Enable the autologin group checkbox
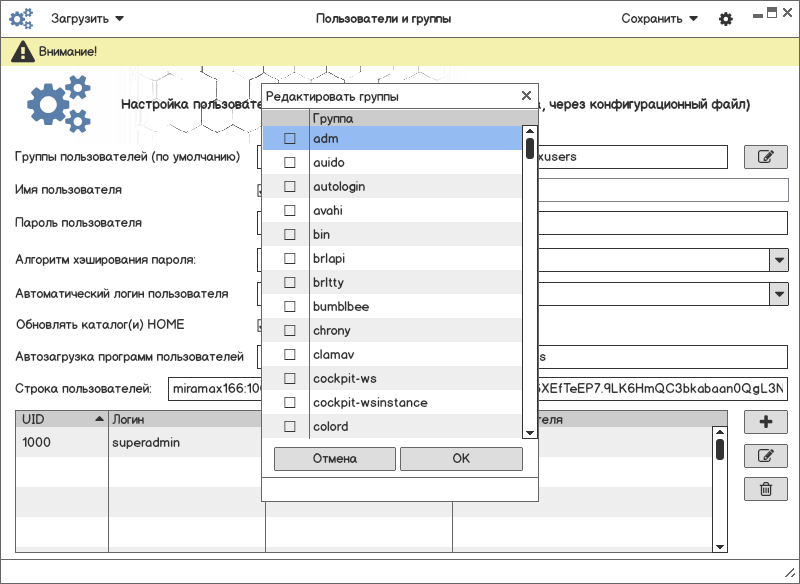Image resolution: width=800 pixels, height=584 pixels. [290, 186]
